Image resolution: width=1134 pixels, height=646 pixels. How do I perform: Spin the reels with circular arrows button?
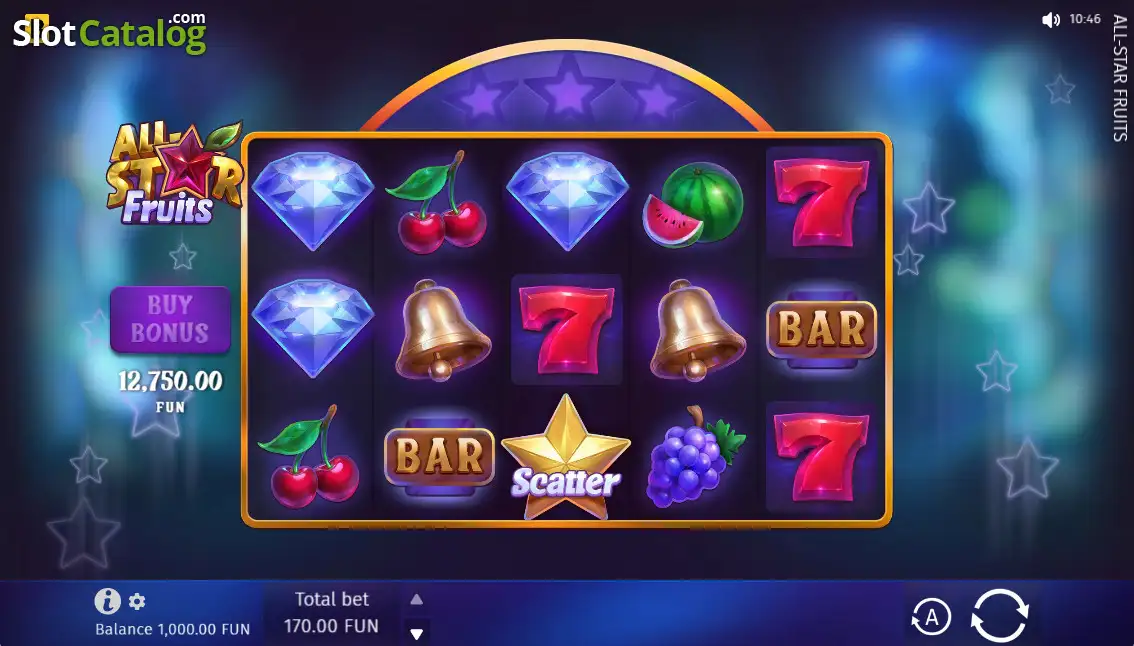pos(999,616)
